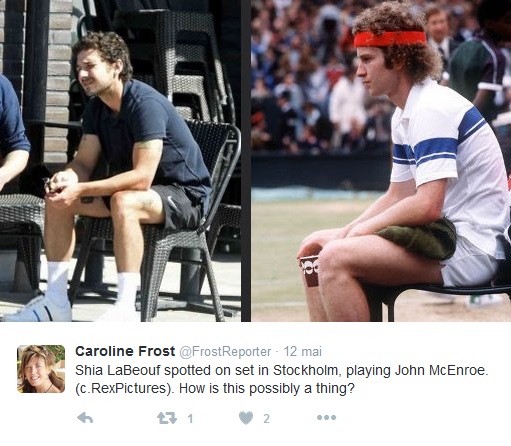This screenshot has height=446, width=511.
Task: Click the red headband in the right photo
Action: 390,39
